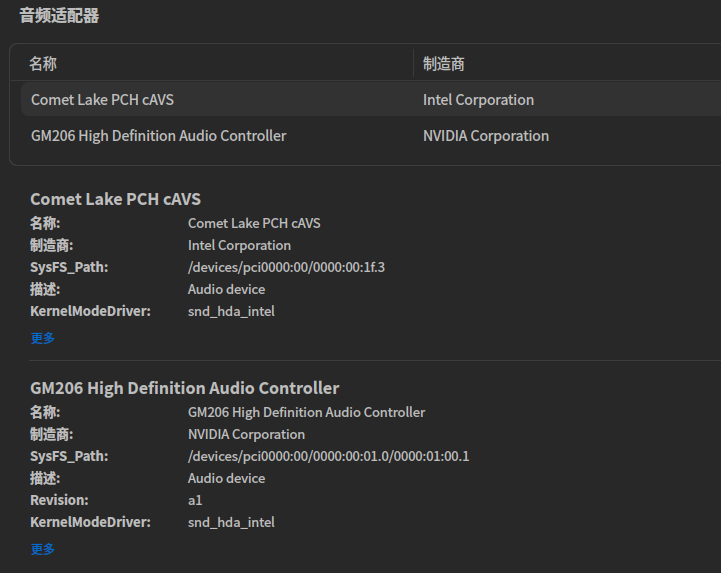Click SysFS_Path: label under GM206
The height and width of the screenshot is (573, 721).
[x=69, y=456]
